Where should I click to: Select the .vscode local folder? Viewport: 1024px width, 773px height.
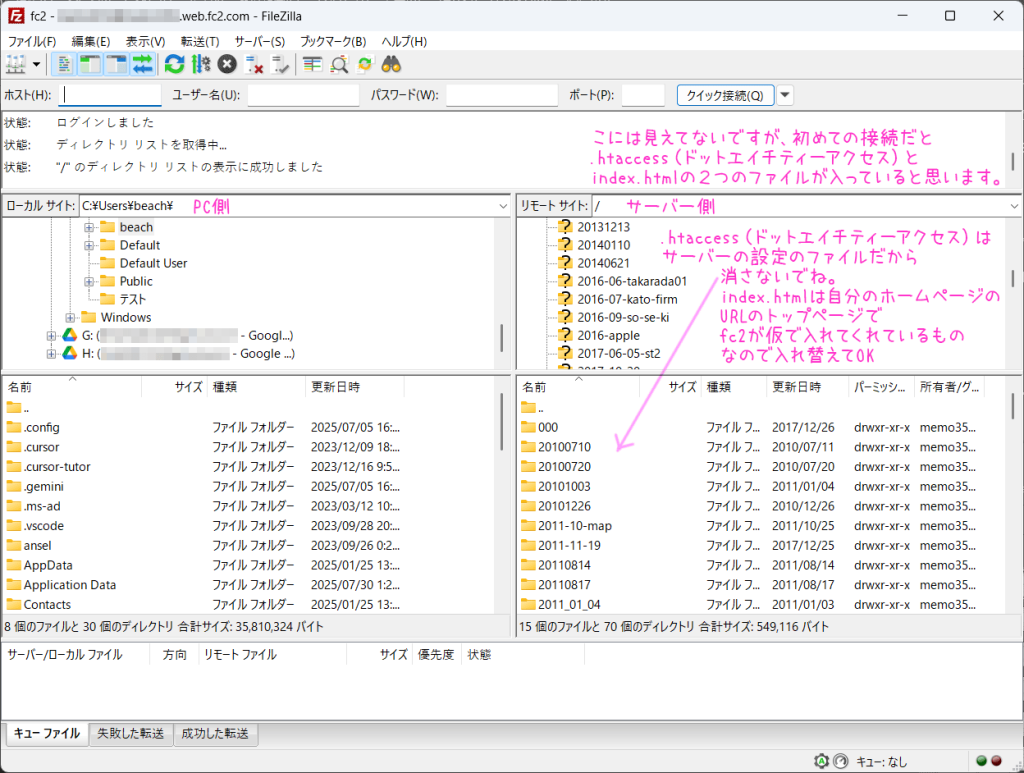pos(44,526)
